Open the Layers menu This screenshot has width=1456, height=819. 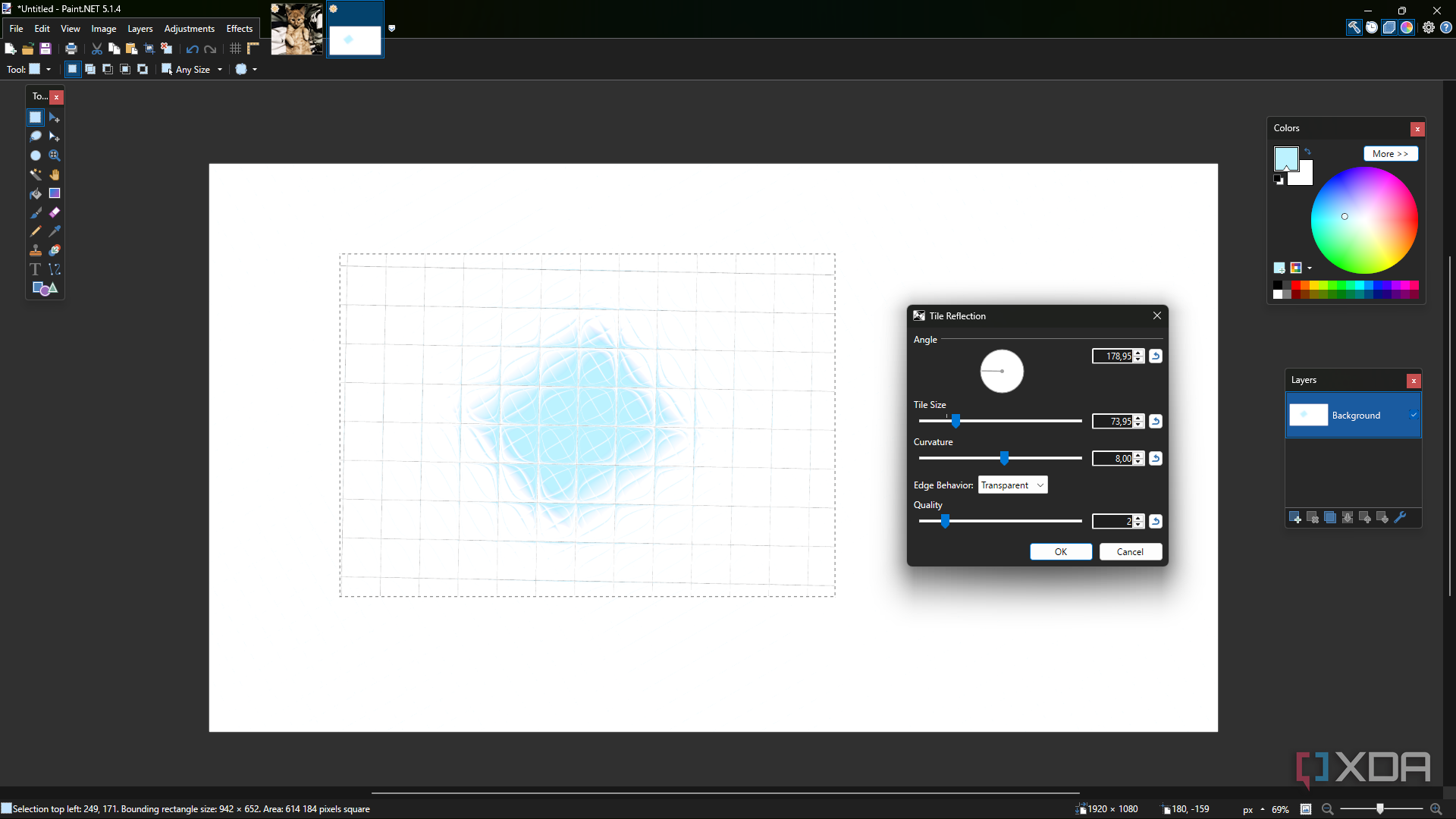[140, 29]
